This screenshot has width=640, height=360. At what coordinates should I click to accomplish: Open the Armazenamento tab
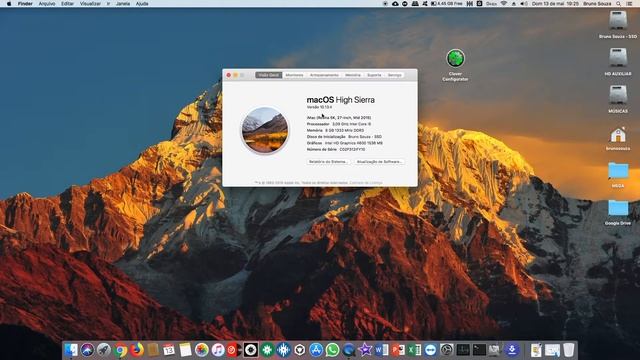pos(324,75)
